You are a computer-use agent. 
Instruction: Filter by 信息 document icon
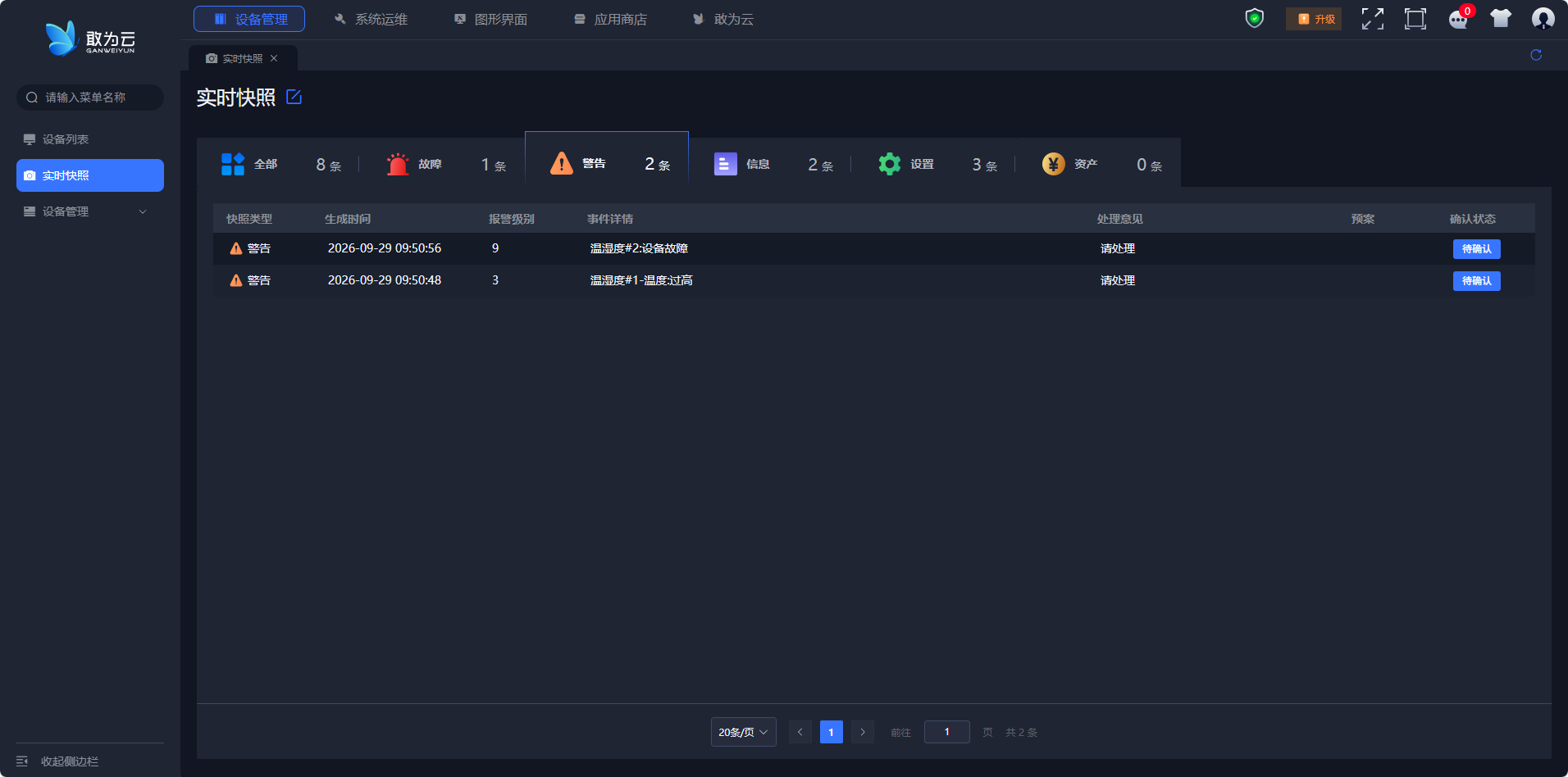(x=726, y=164)
